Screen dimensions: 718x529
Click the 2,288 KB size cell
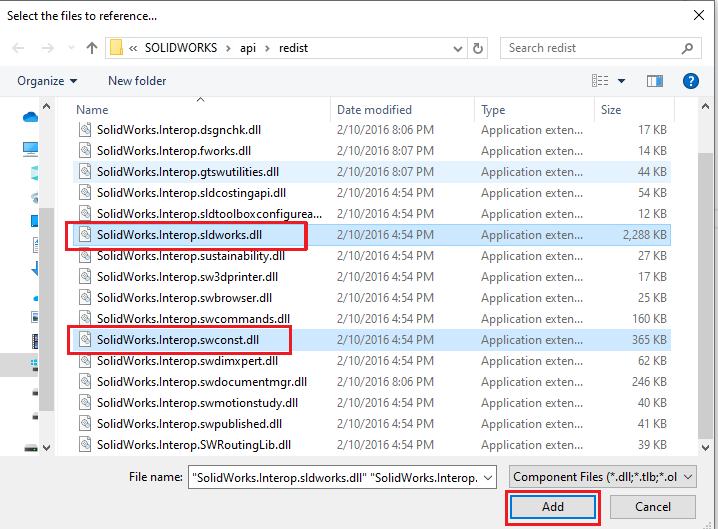click(644, 235)
